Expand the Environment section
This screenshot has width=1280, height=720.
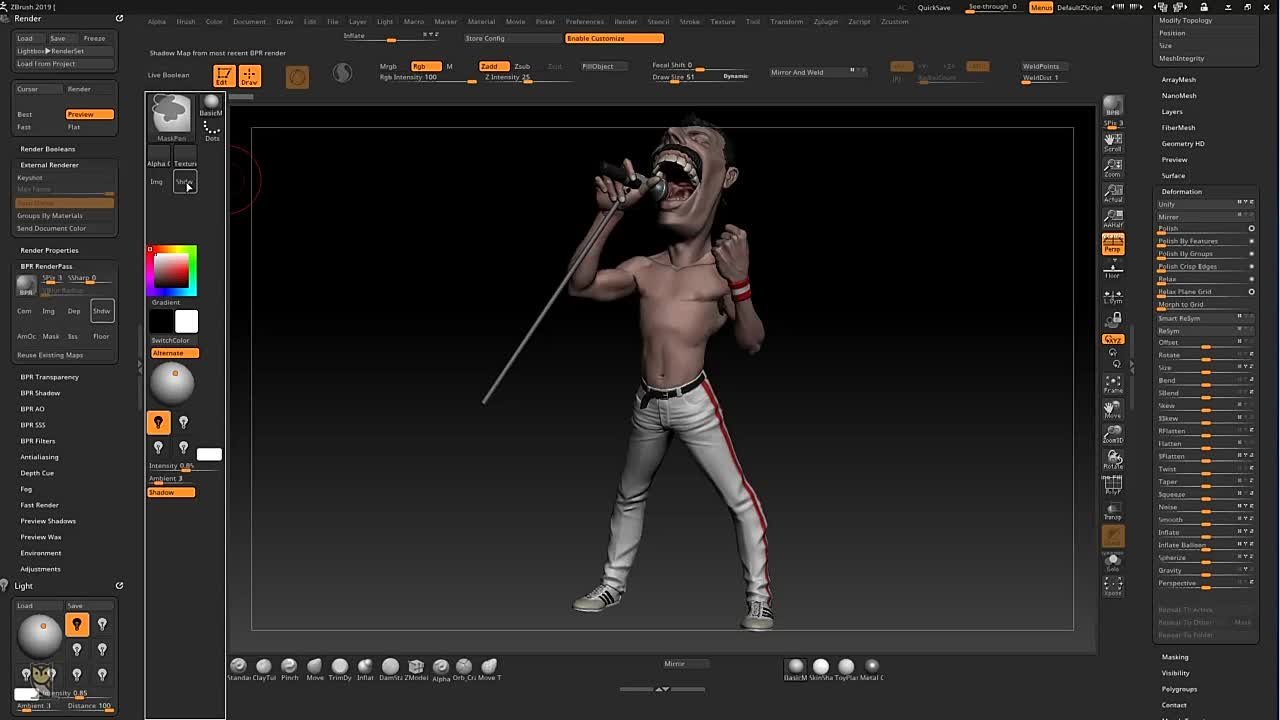[x=41, y=553]
